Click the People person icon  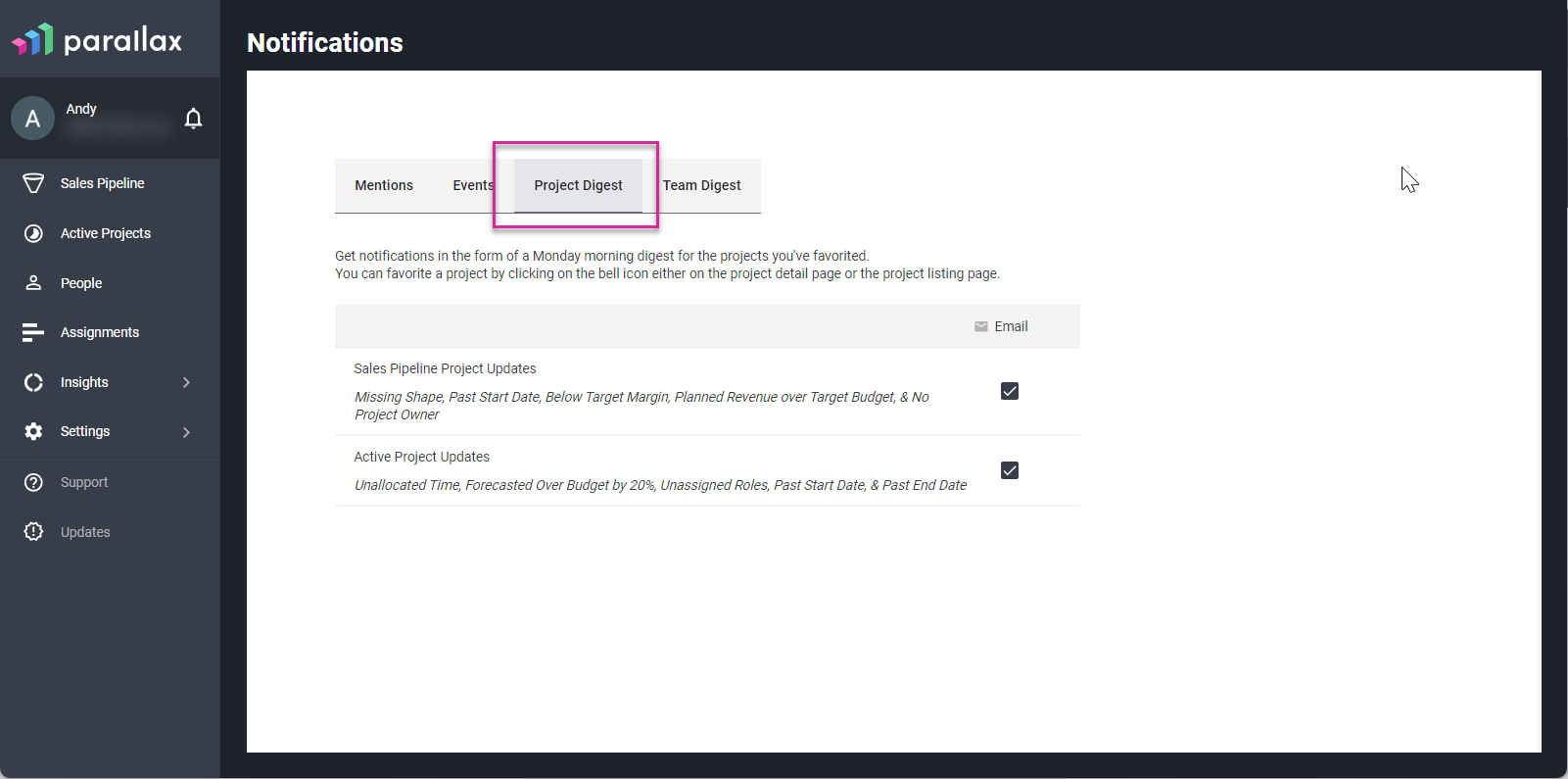[33, 282]
